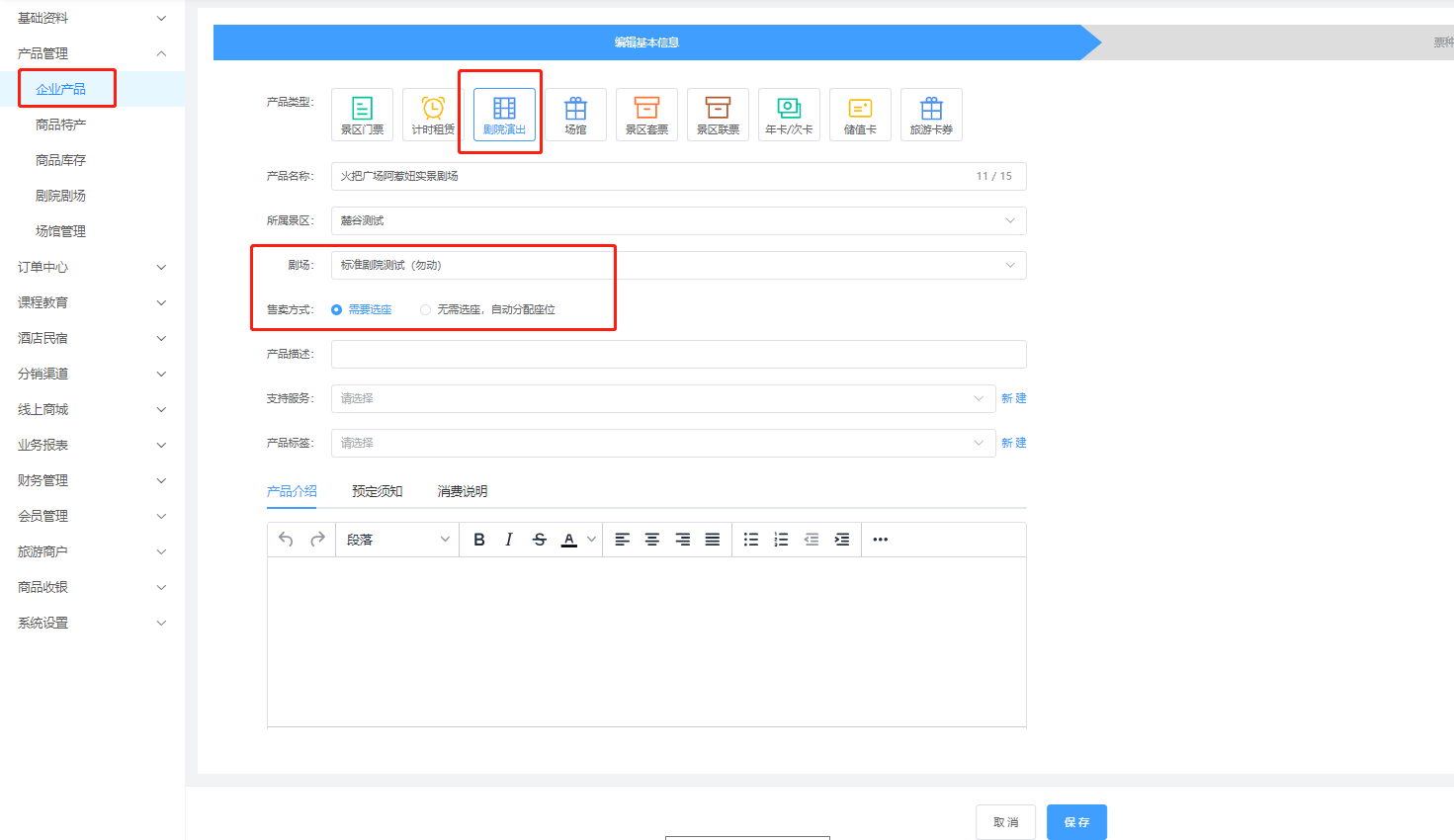Choose 无需选座，自动分配座位 radio option

click(426, 310)
